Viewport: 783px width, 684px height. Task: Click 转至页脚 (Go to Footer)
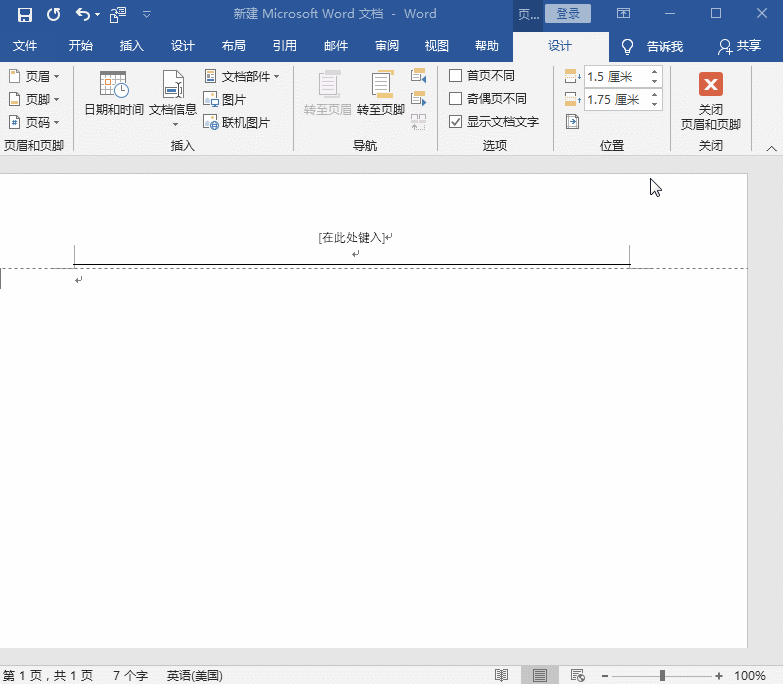tap(381, 93)
